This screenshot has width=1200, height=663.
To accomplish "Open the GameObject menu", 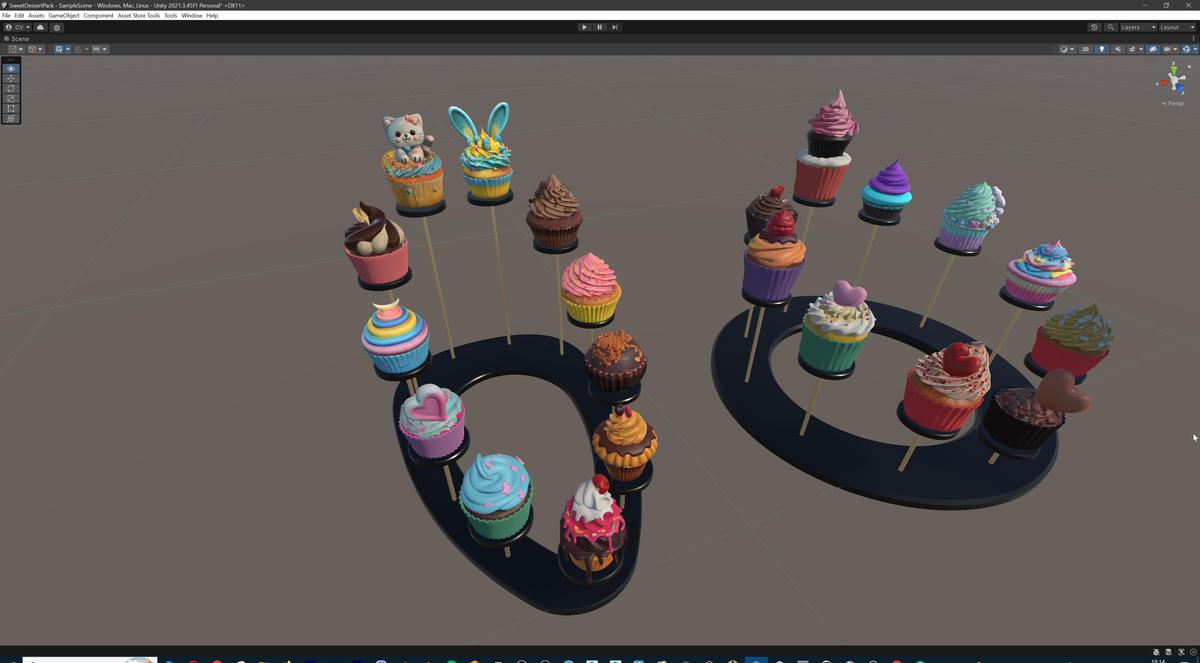I will point(63,15).
